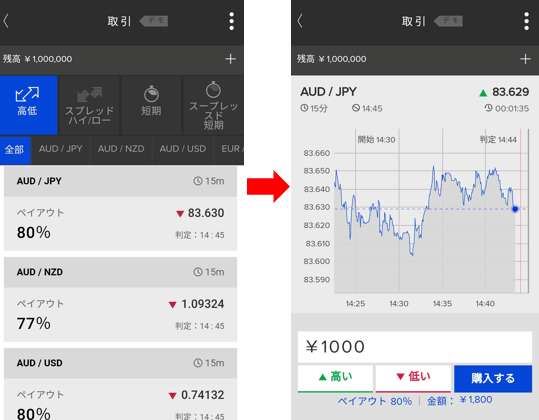Select the スプレッド短期 trade type
Screen dimensions: 539x420
(213, 105)
